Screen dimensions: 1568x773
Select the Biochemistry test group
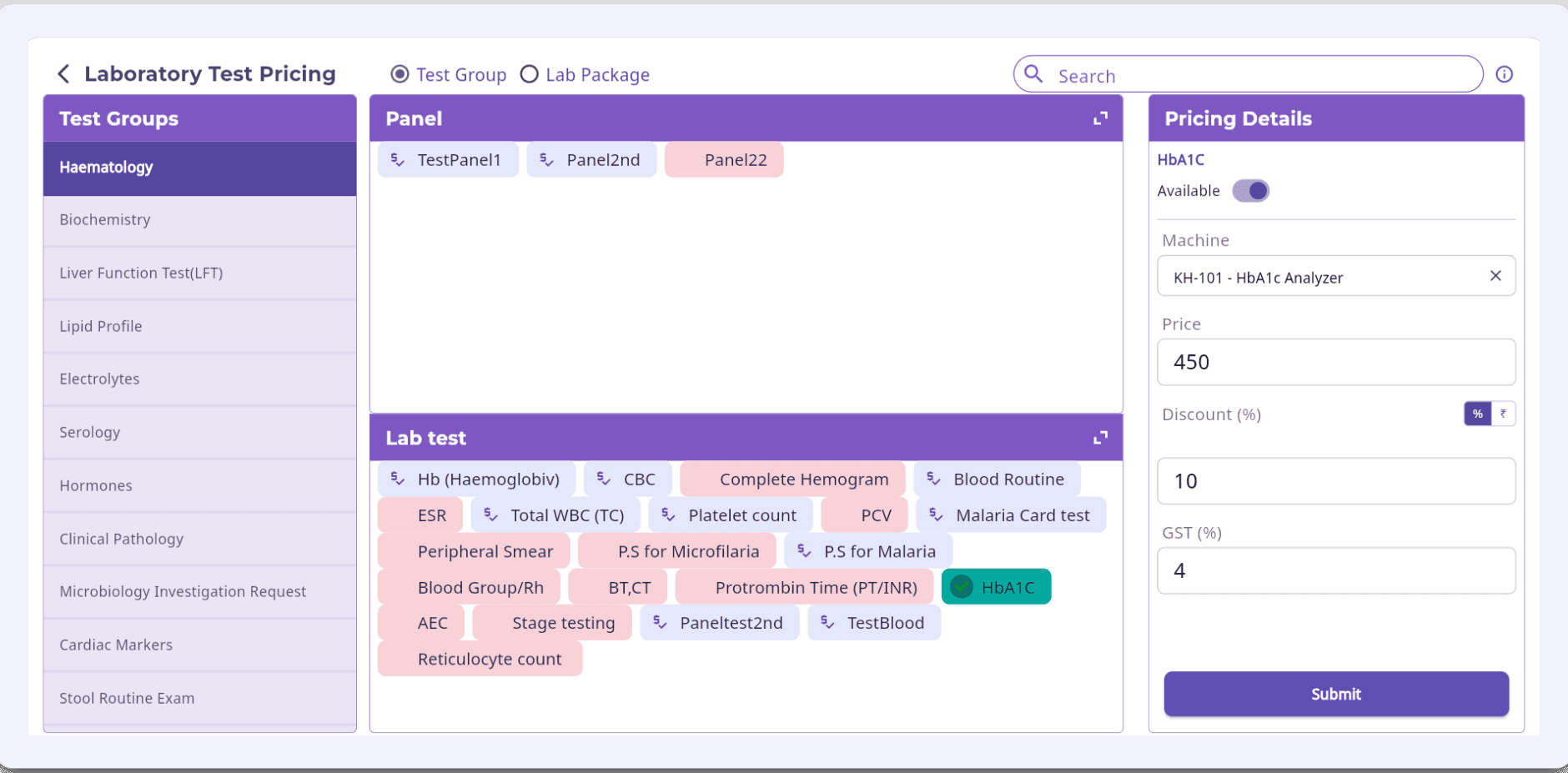[x=200, y=220]
